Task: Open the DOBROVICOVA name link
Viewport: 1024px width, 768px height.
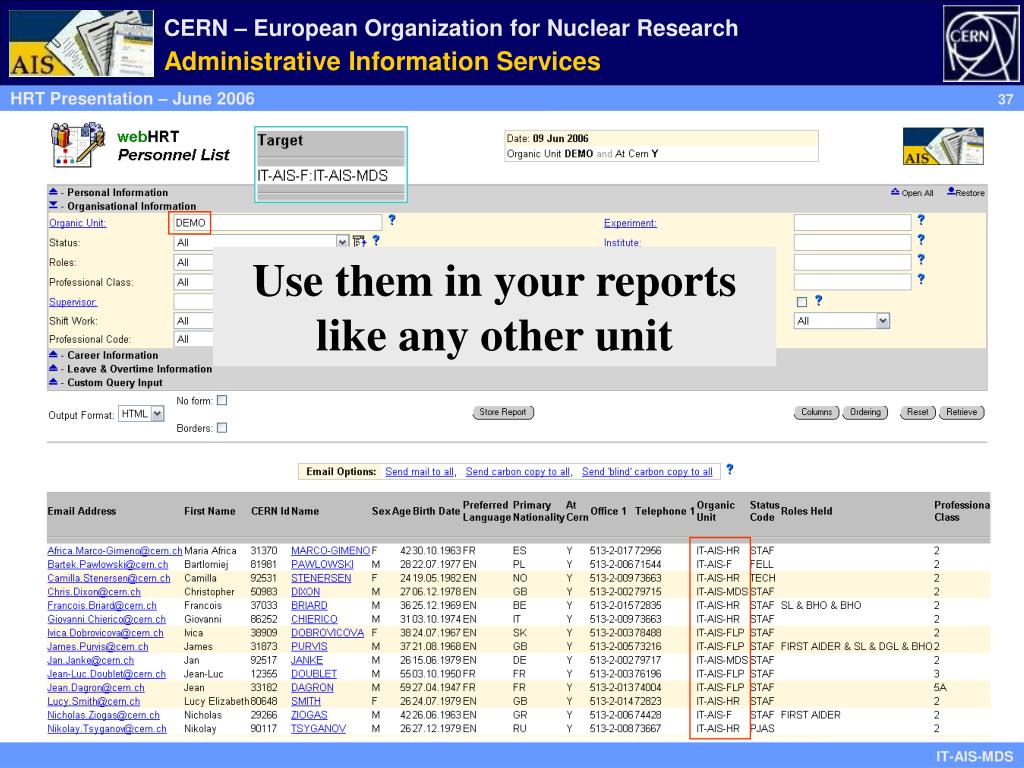Action: coord(327,633)
